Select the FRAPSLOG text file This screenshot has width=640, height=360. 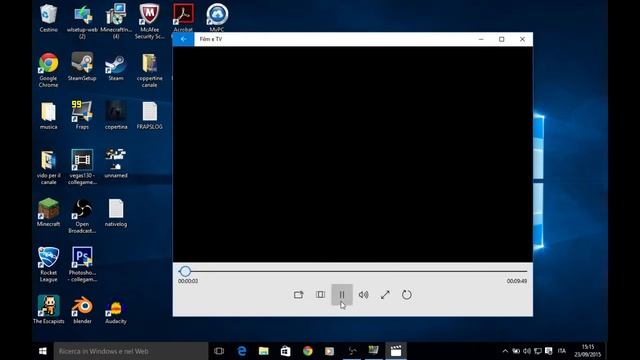pyautogui.click(x=149, y=116)
